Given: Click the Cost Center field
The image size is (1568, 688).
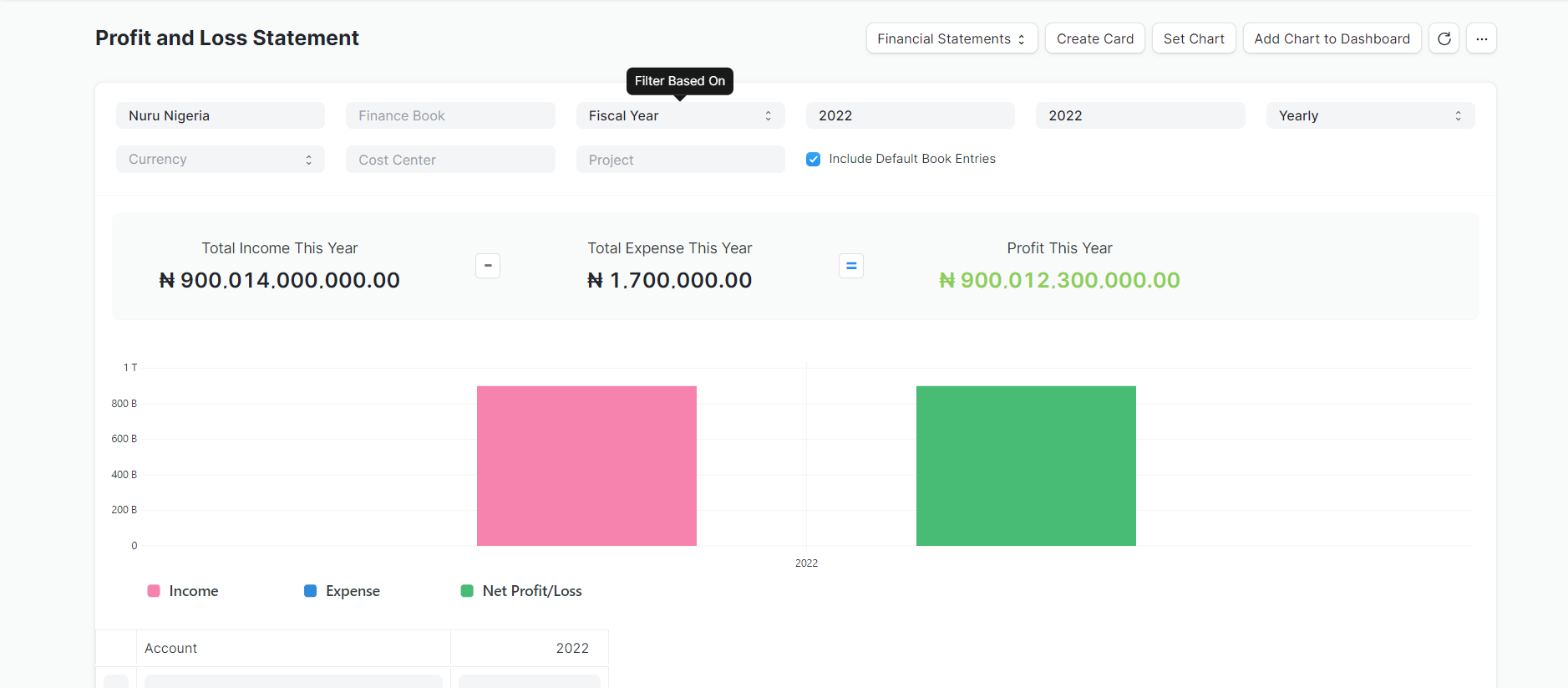Looking at the screenshot, I should [450, 159].
